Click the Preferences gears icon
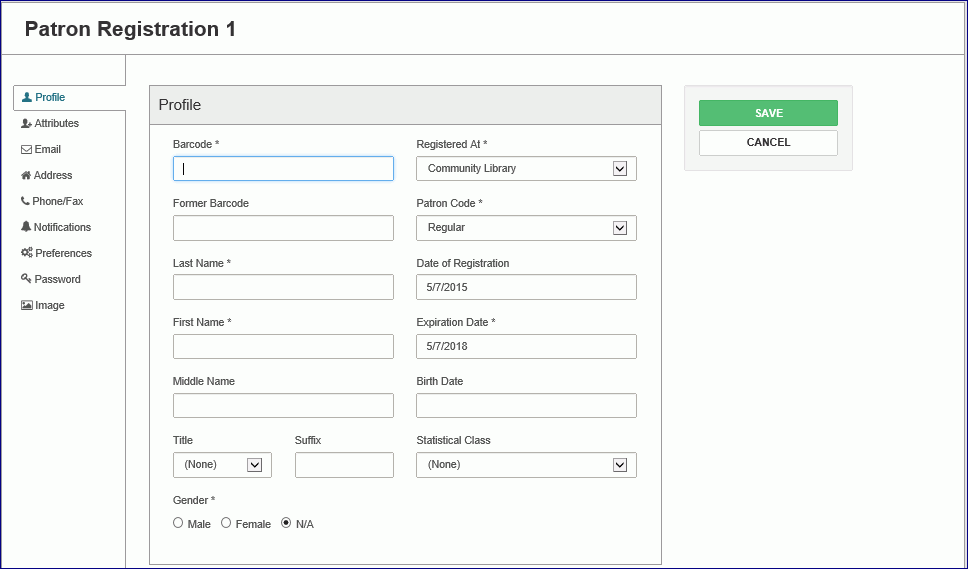Viewport: 968px width, 569px height. [27, 254]
